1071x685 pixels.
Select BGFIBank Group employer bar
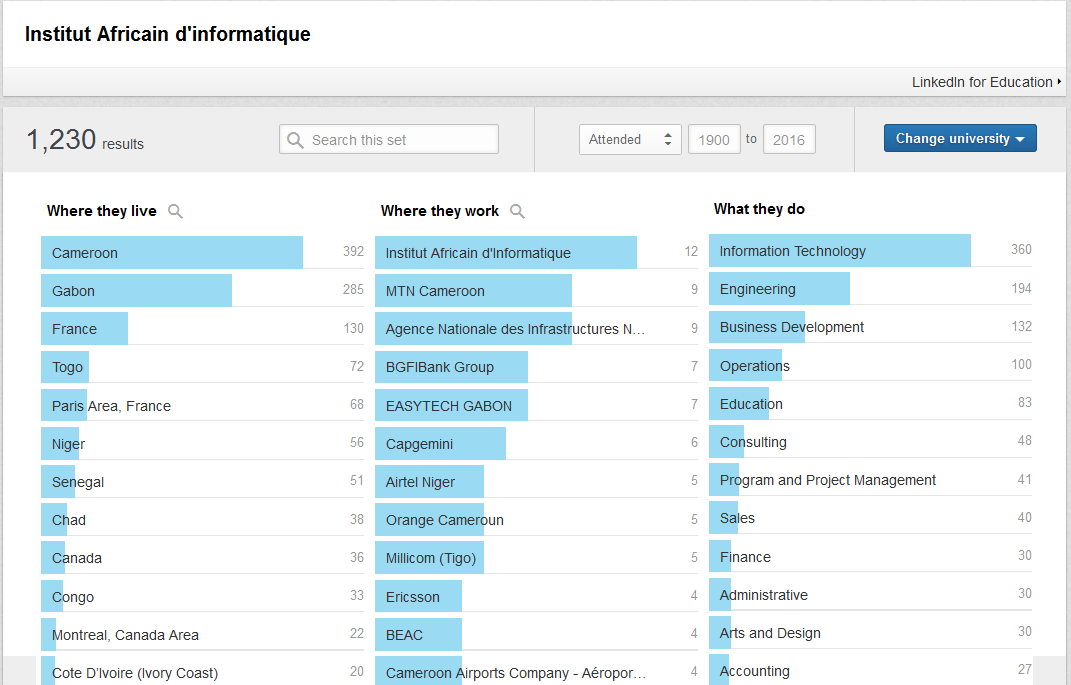pyautogui.click(x=536, y=367)
